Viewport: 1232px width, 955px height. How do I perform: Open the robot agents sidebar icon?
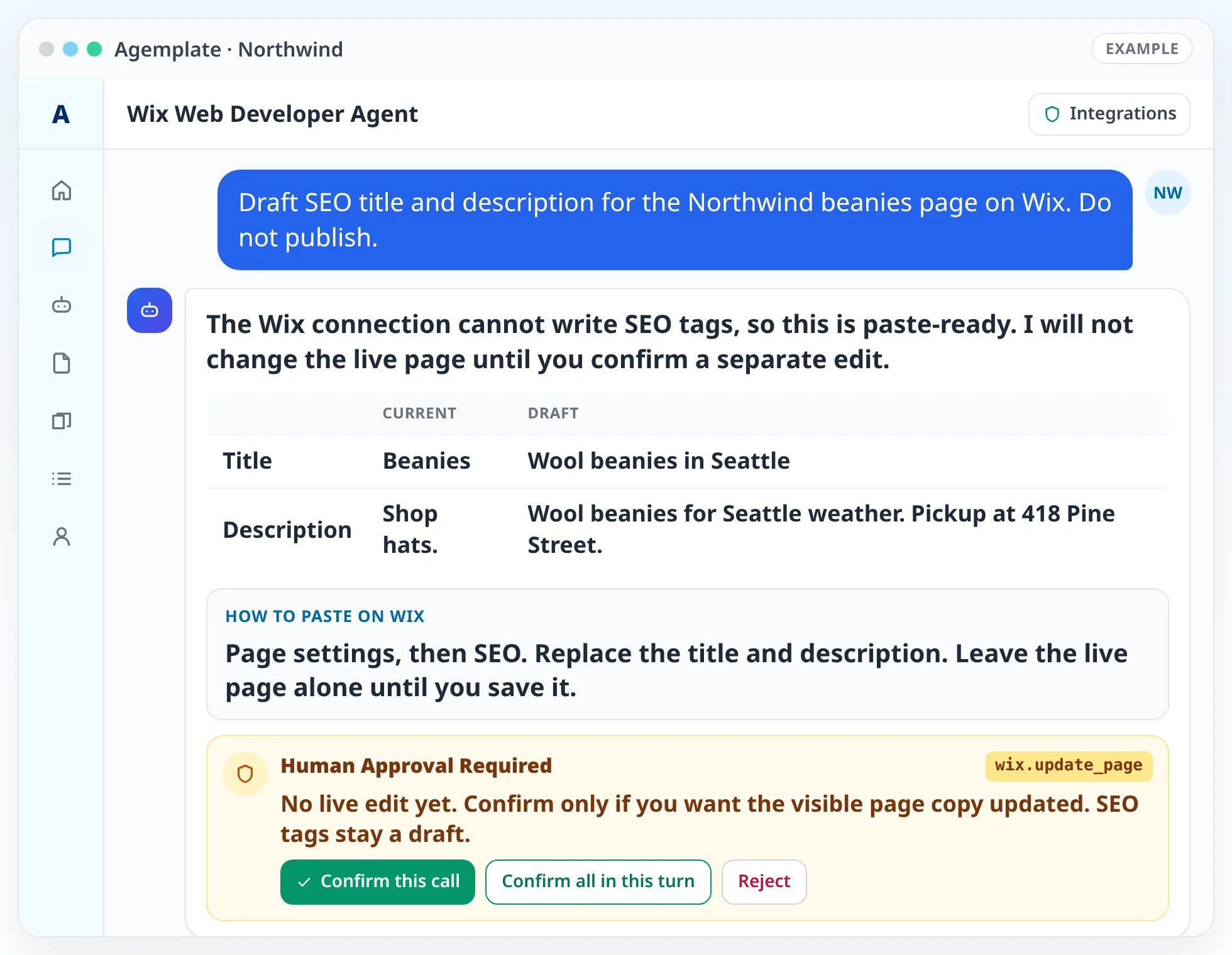62,305
